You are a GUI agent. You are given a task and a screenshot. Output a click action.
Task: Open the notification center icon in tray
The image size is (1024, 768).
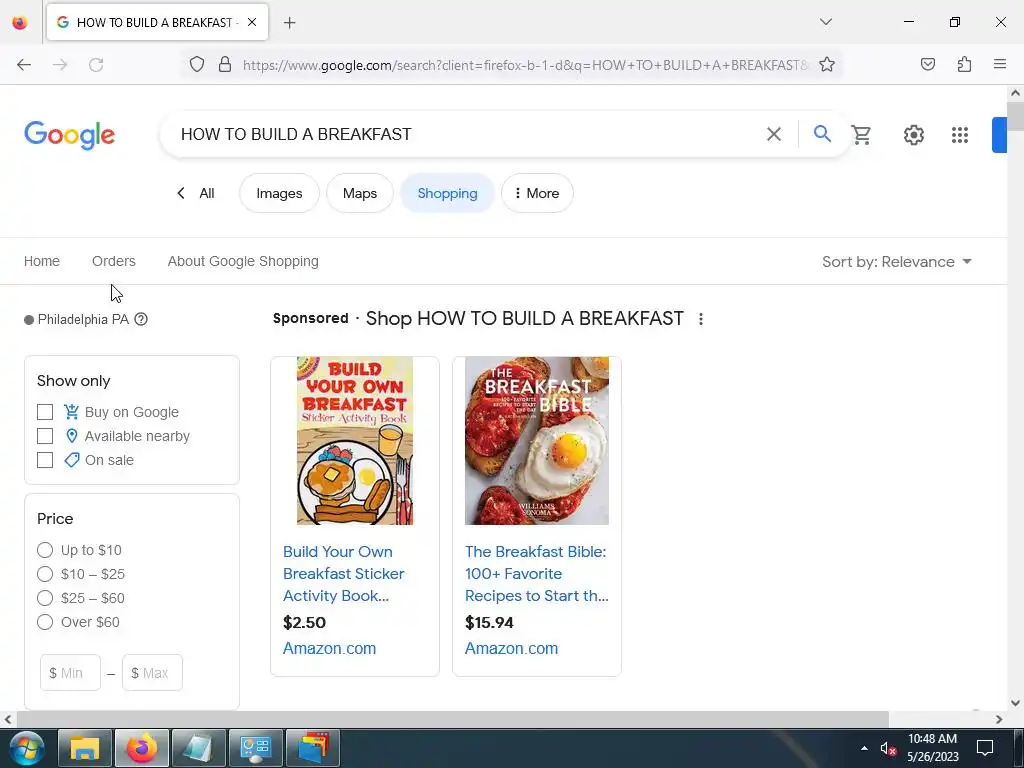(x=984, y=748)
